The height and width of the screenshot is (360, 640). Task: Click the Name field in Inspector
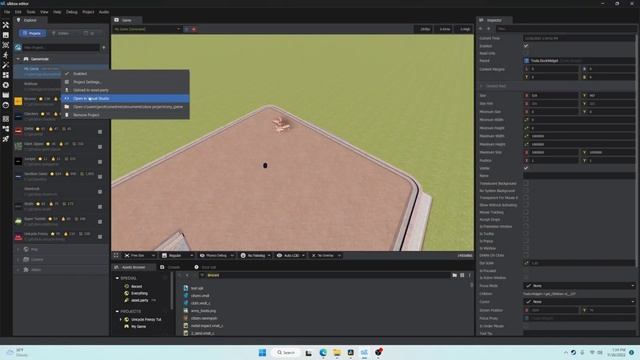click(x=579, y=176)
